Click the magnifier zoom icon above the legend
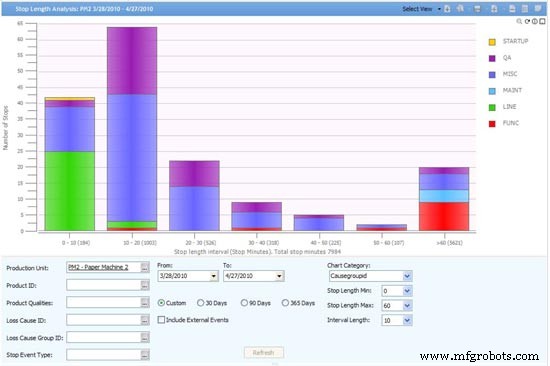This screenshot has height=366, width=550. coord(519,21)
